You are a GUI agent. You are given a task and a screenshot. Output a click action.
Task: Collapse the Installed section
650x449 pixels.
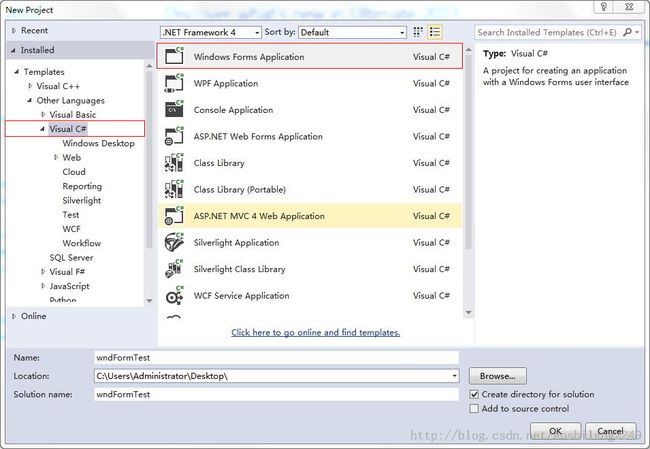(14, 50)
